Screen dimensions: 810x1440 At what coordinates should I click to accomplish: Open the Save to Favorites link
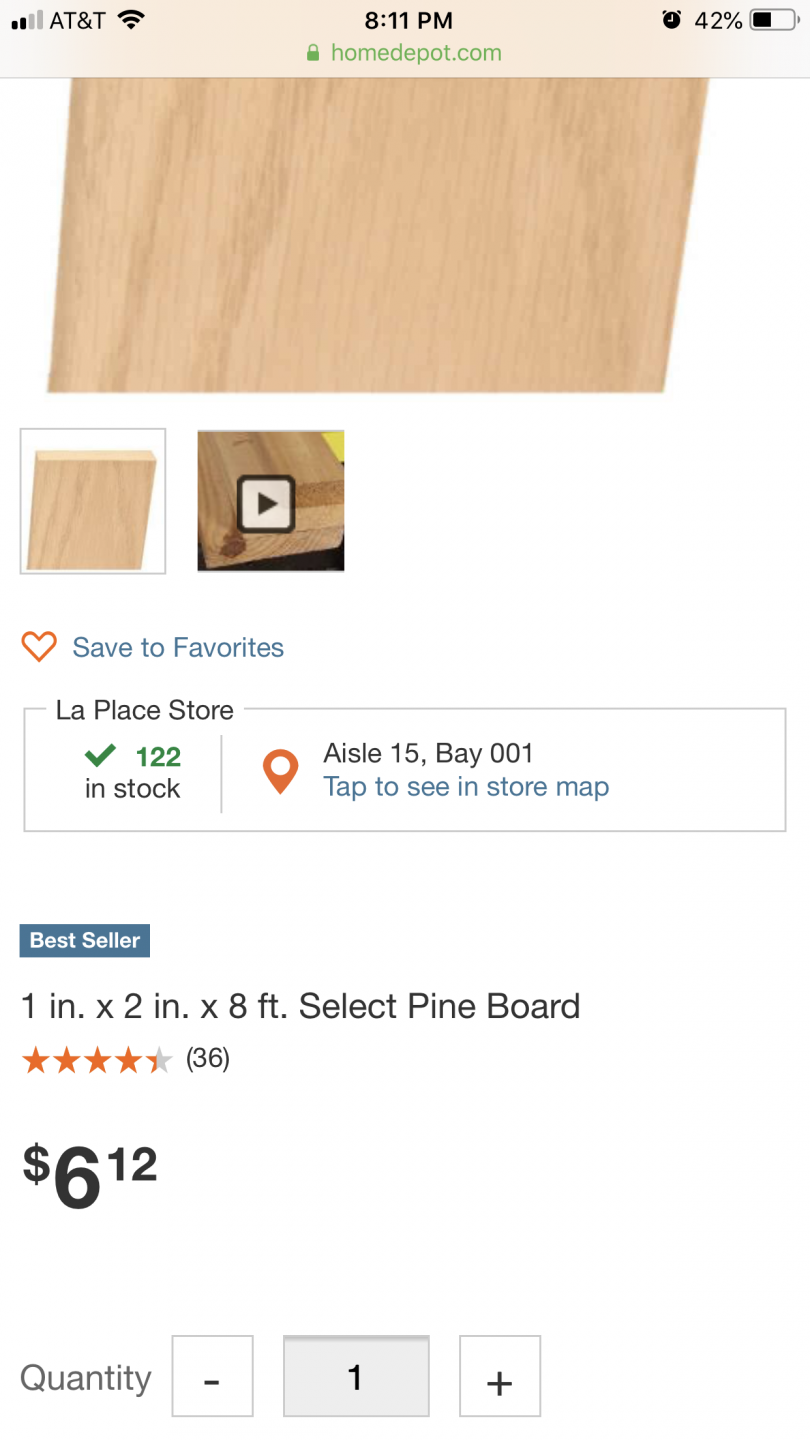pyautogui.click(x=178, y=648)
